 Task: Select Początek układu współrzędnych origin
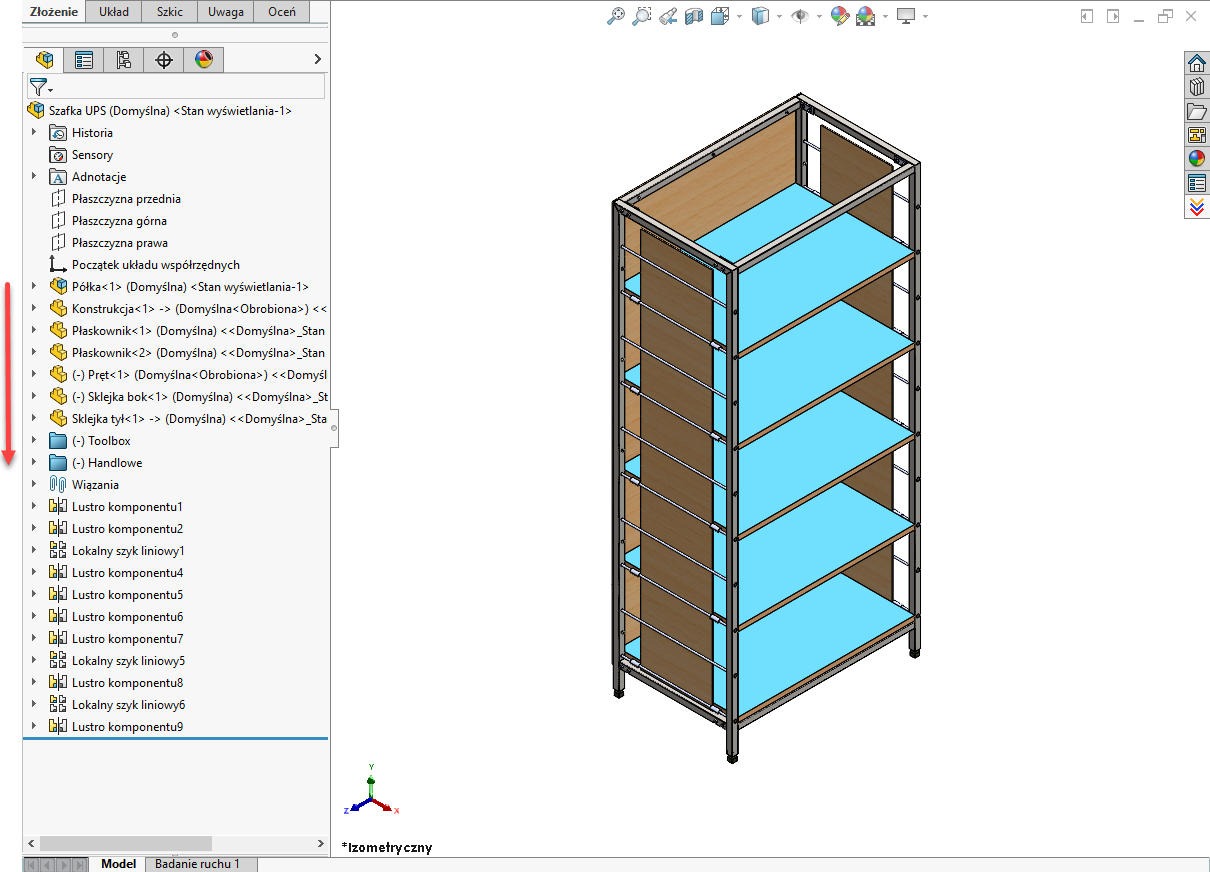[144, 265]
